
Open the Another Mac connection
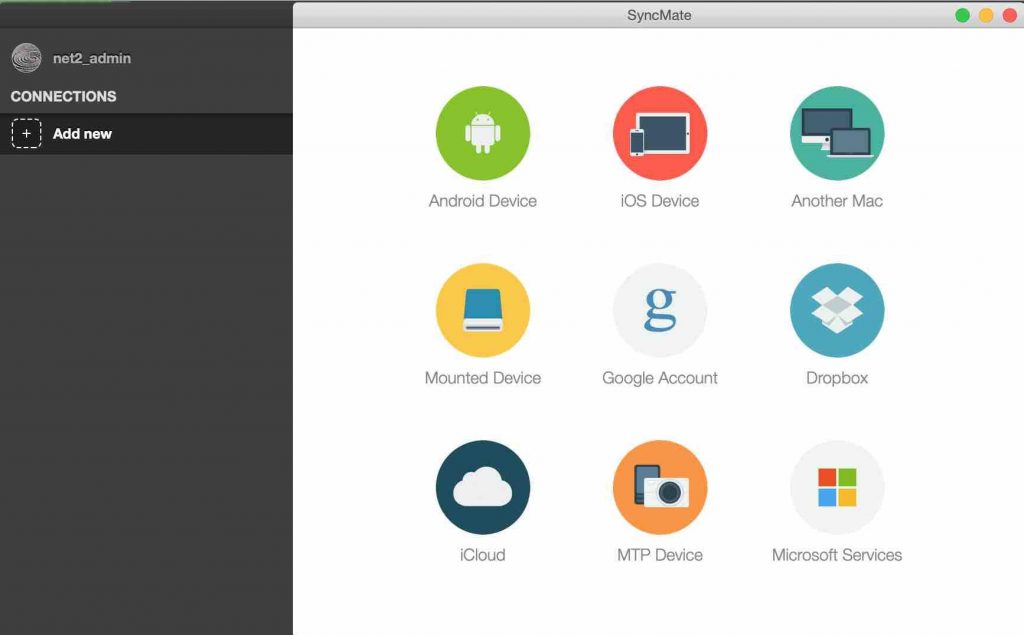tap(837, 133)
